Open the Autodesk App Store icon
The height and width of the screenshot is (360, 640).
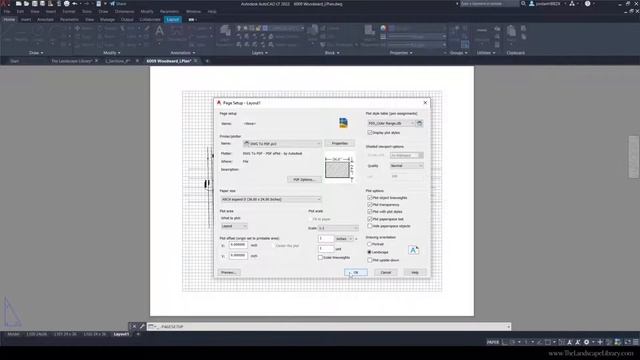(572, 4)
